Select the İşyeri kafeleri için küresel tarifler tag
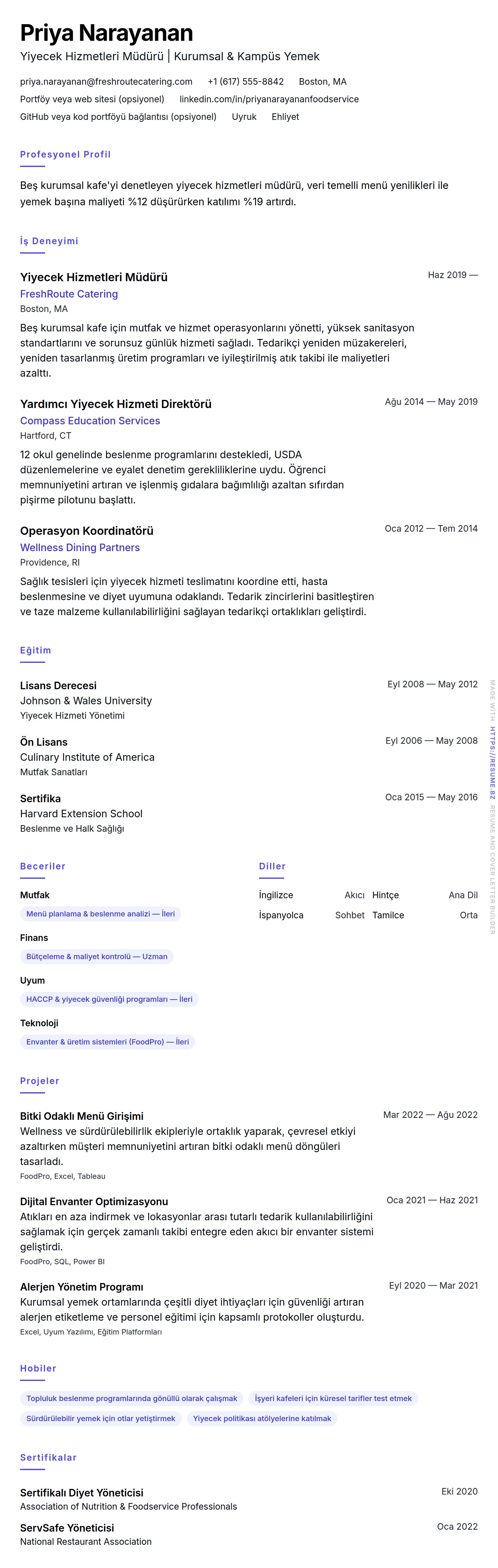 333,1398
